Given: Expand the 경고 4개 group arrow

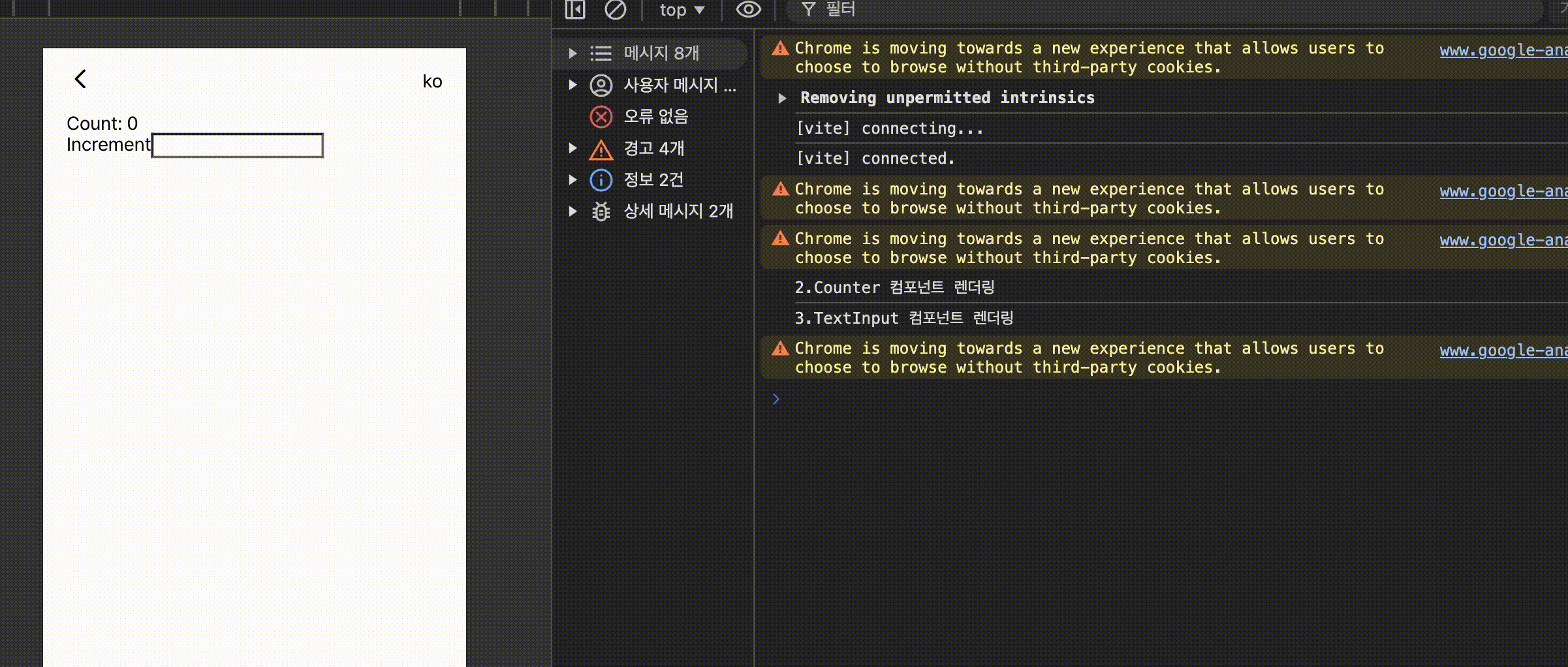Looking at the screenshot, I should pyautogui.click(x=572, y=148).
